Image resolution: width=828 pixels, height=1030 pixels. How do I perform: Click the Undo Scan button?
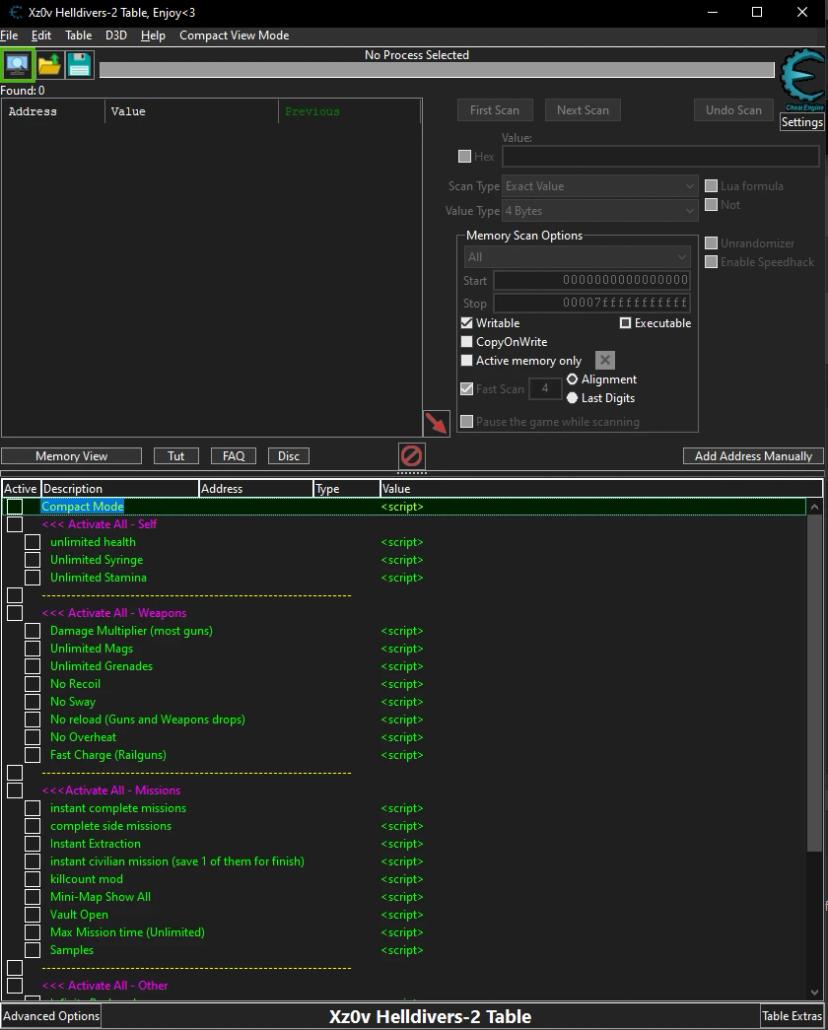tap(733, 110)
